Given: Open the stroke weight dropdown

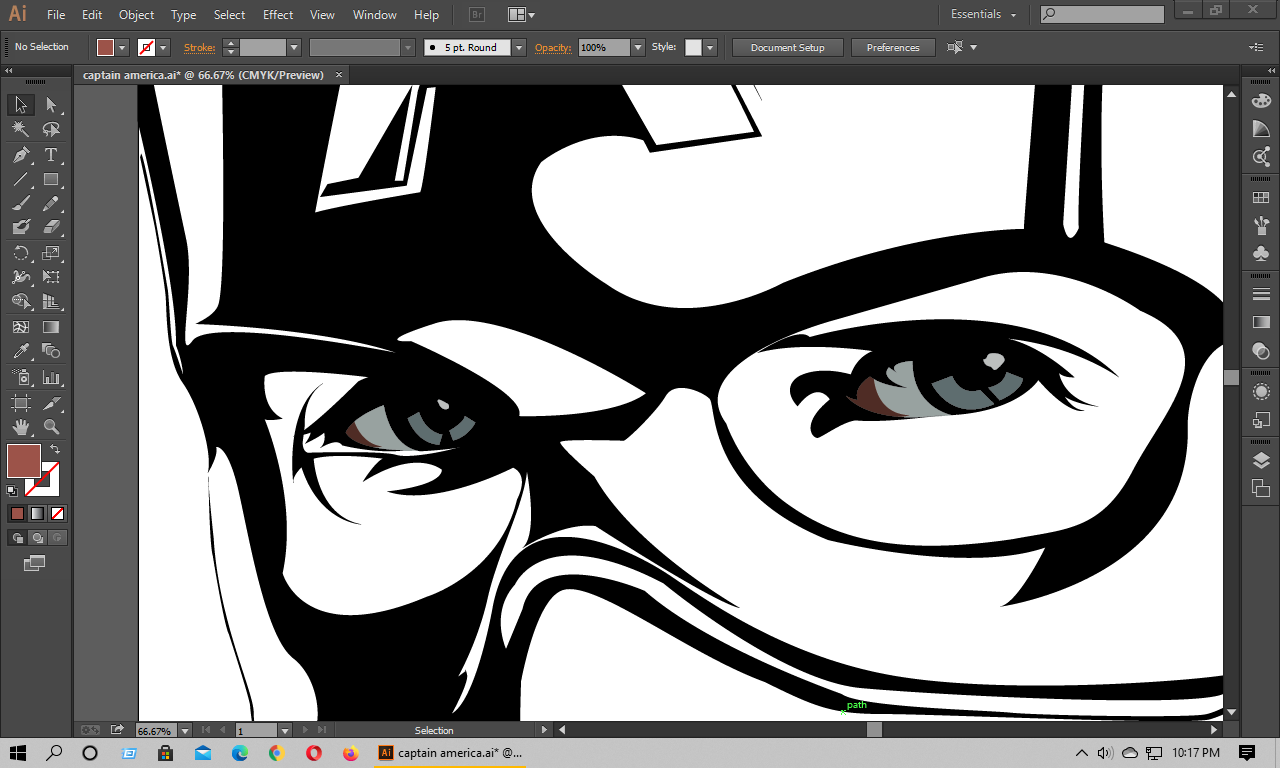Looking at the screenshot, I should 294,47.
